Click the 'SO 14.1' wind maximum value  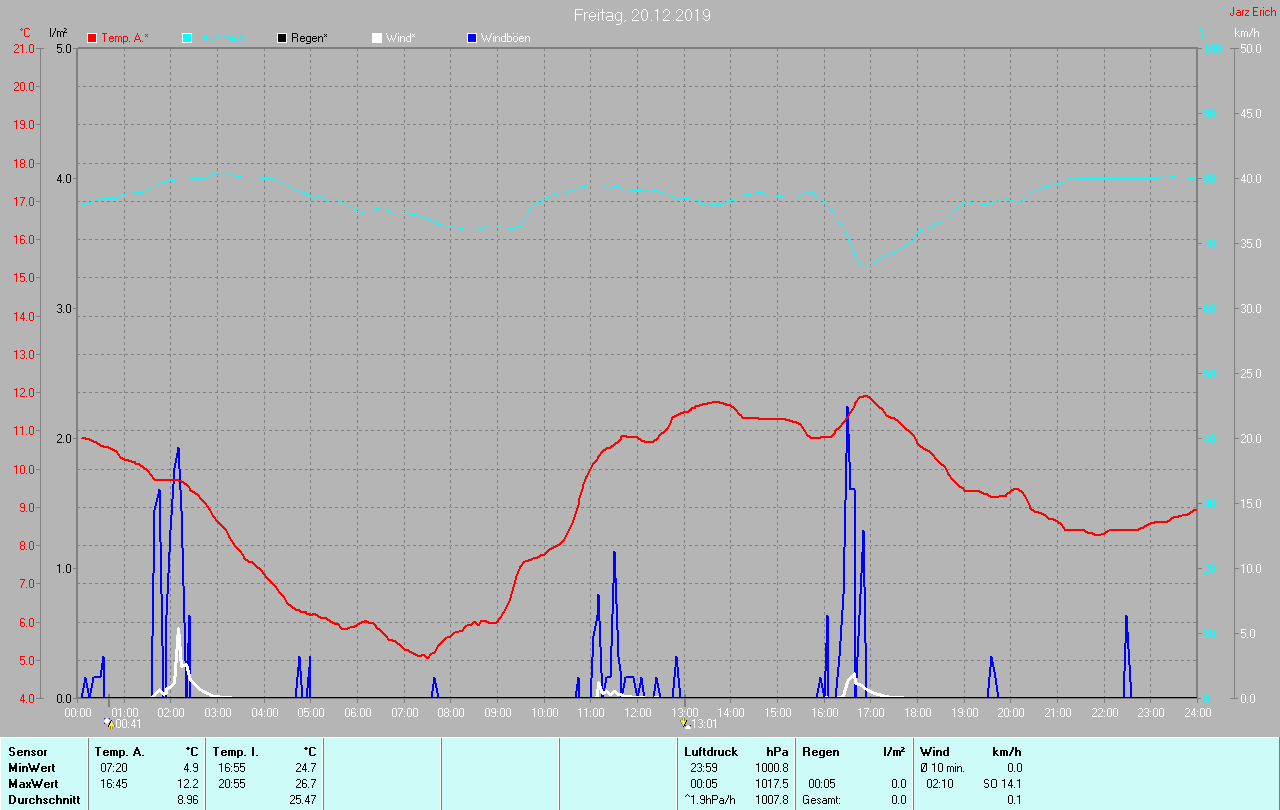point(1002,784)
